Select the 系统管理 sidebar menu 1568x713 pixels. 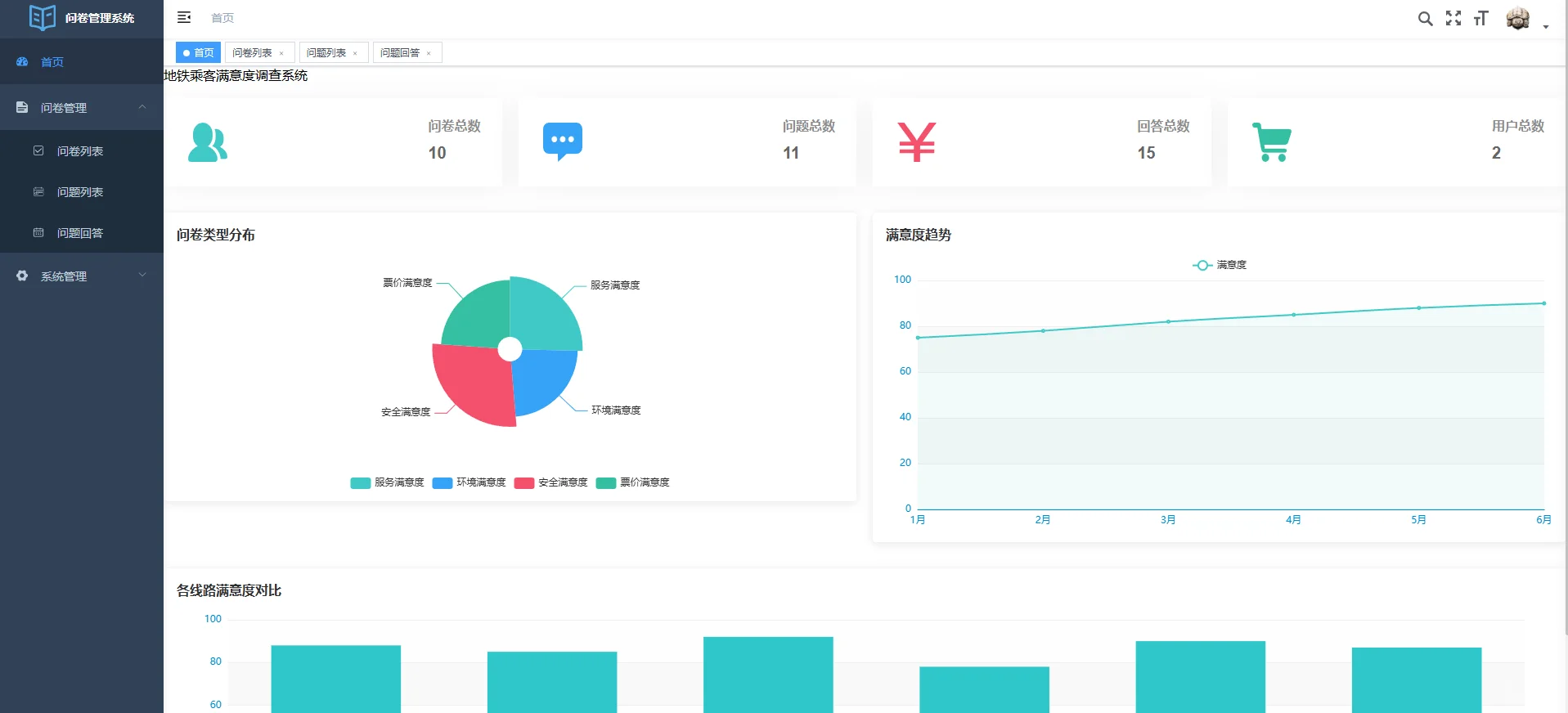(x=82, y=276)
